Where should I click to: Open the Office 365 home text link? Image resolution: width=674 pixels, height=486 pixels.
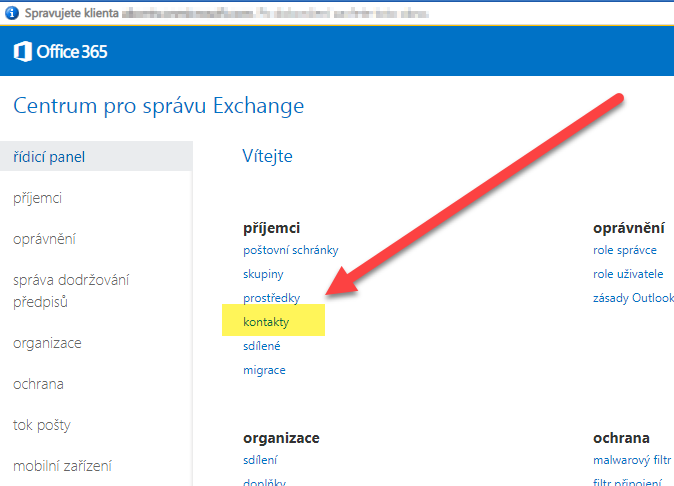(x=72, y=52)
